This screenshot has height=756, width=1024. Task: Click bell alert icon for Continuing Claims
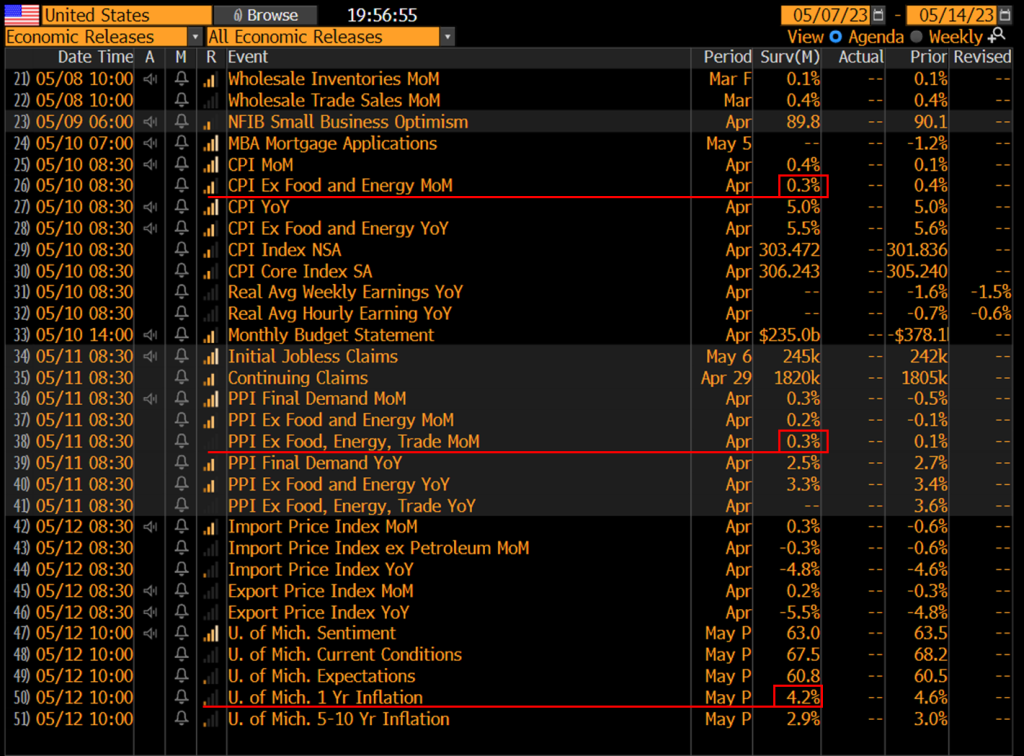tap(182, 377)
